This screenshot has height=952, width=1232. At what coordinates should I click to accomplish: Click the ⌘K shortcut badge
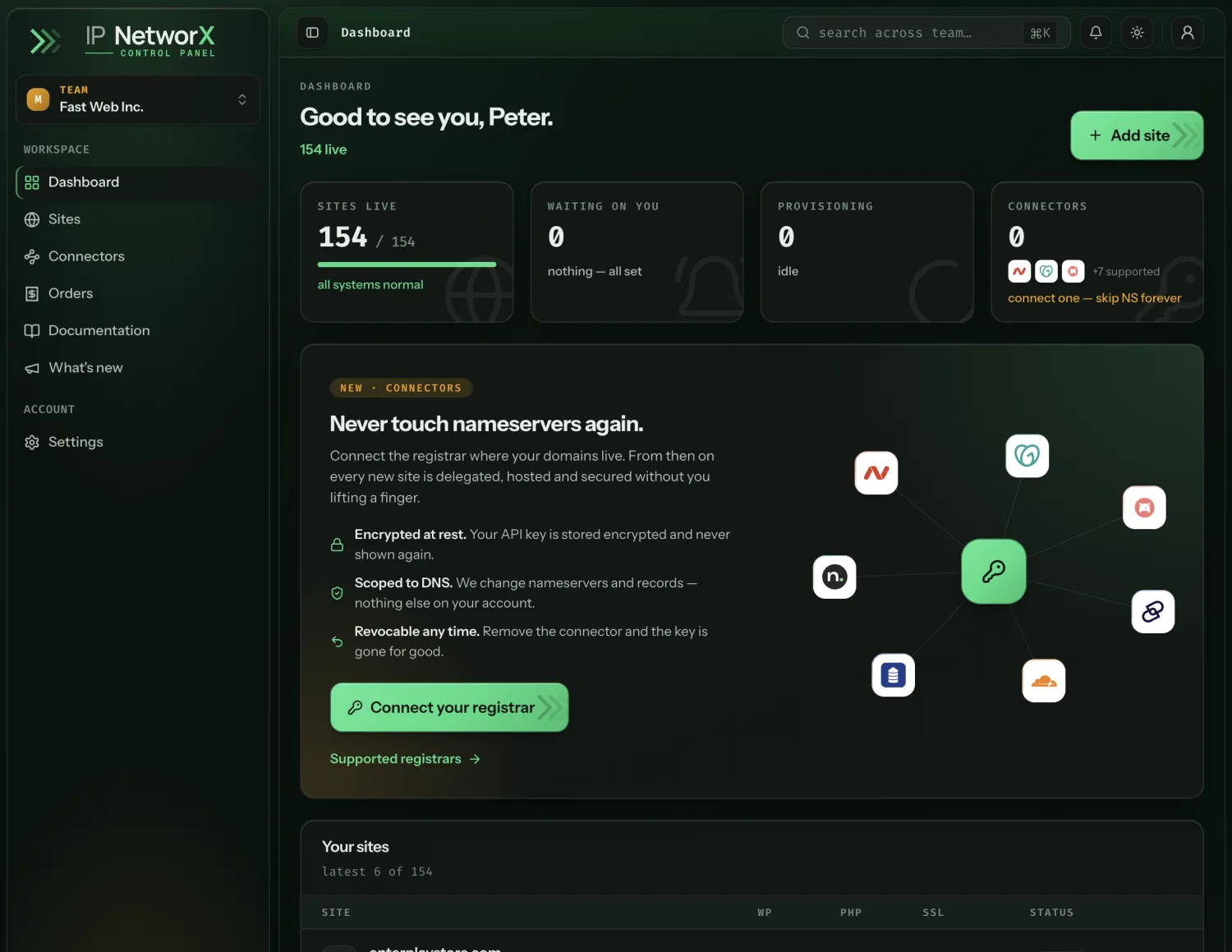[x=1040, y=33]
